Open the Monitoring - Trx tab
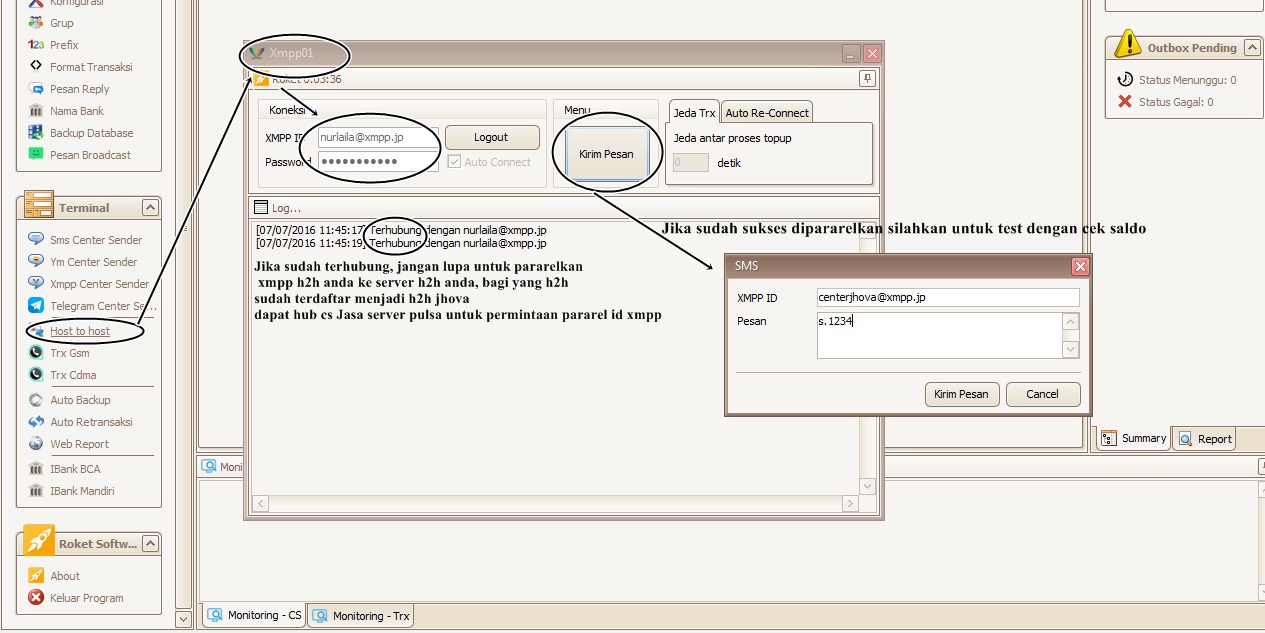 360,616
